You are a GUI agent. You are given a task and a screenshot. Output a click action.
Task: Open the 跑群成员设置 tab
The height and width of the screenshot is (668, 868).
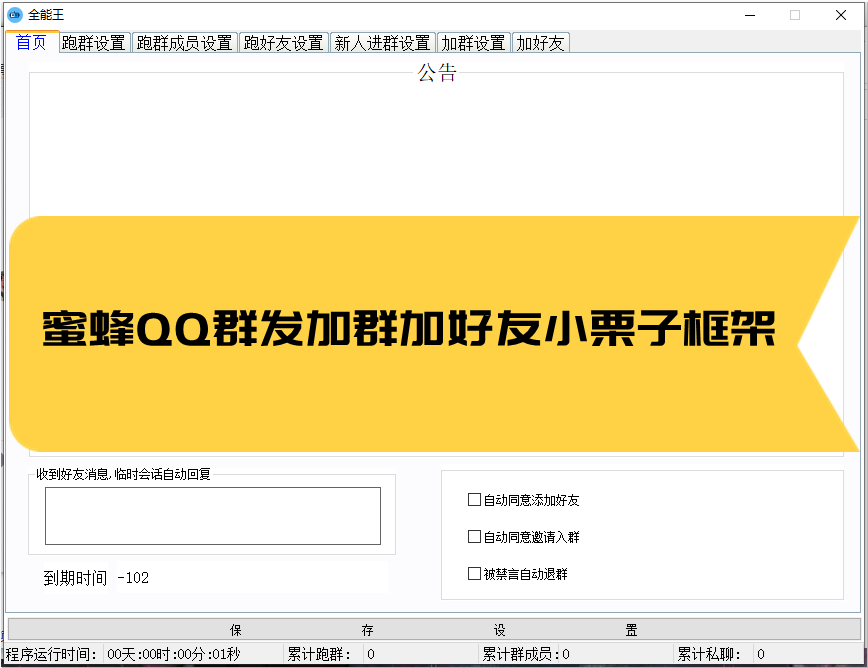pos(184,43)
